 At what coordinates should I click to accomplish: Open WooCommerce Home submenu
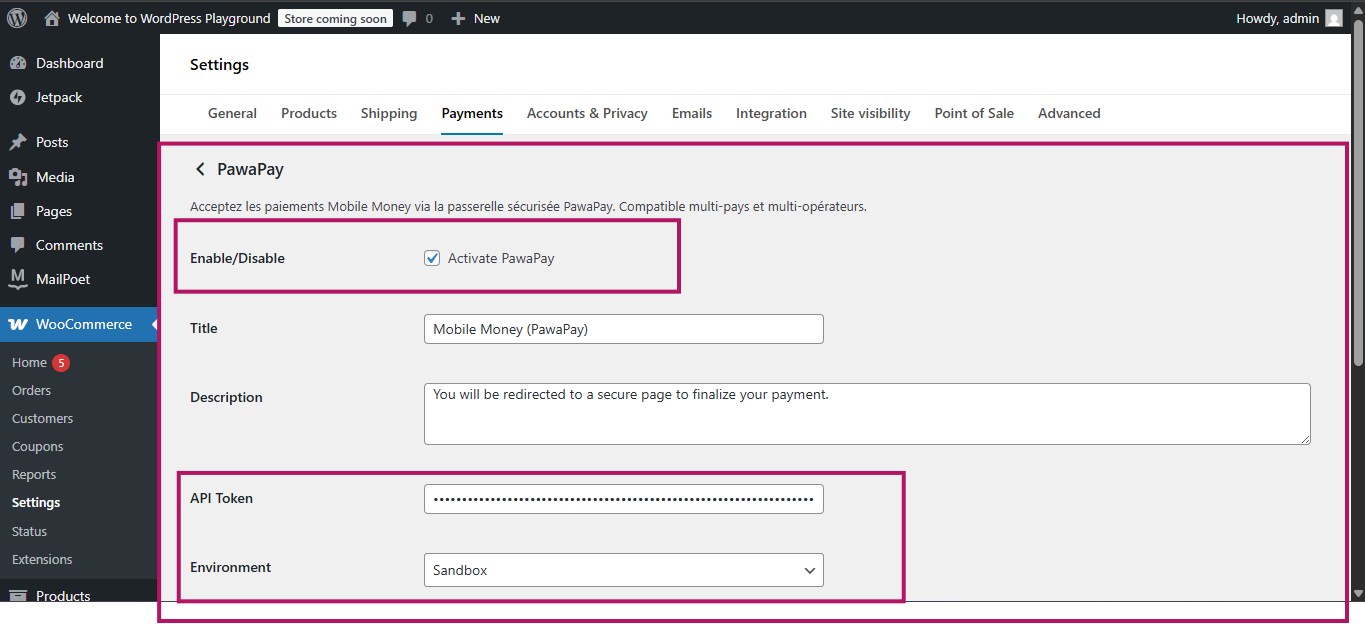pyautogui.click(x=29, y=362)
